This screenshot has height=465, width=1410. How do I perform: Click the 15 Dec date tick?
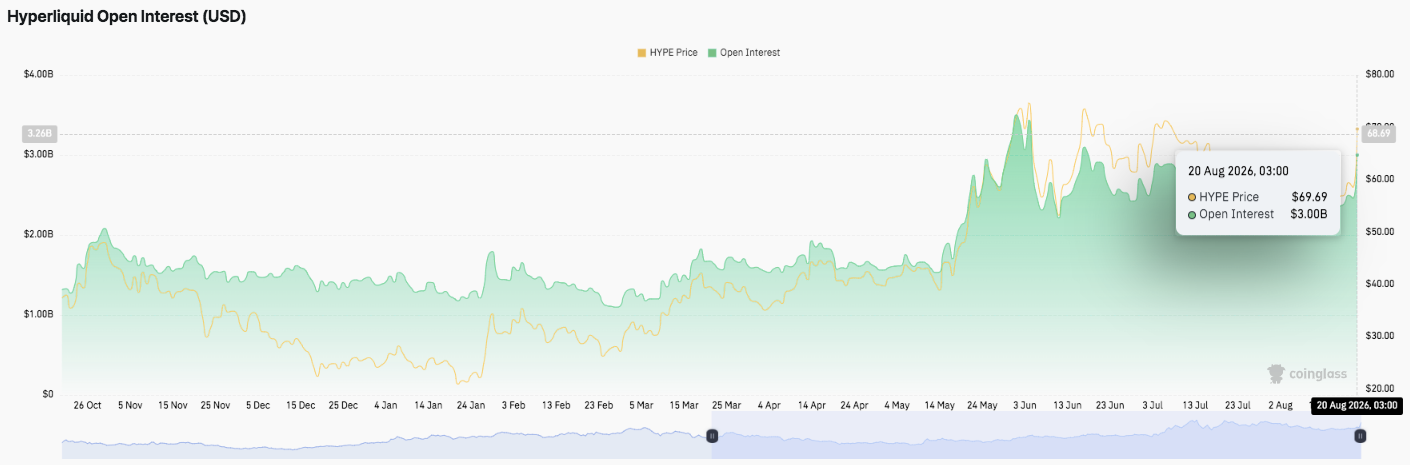(300, 405)
